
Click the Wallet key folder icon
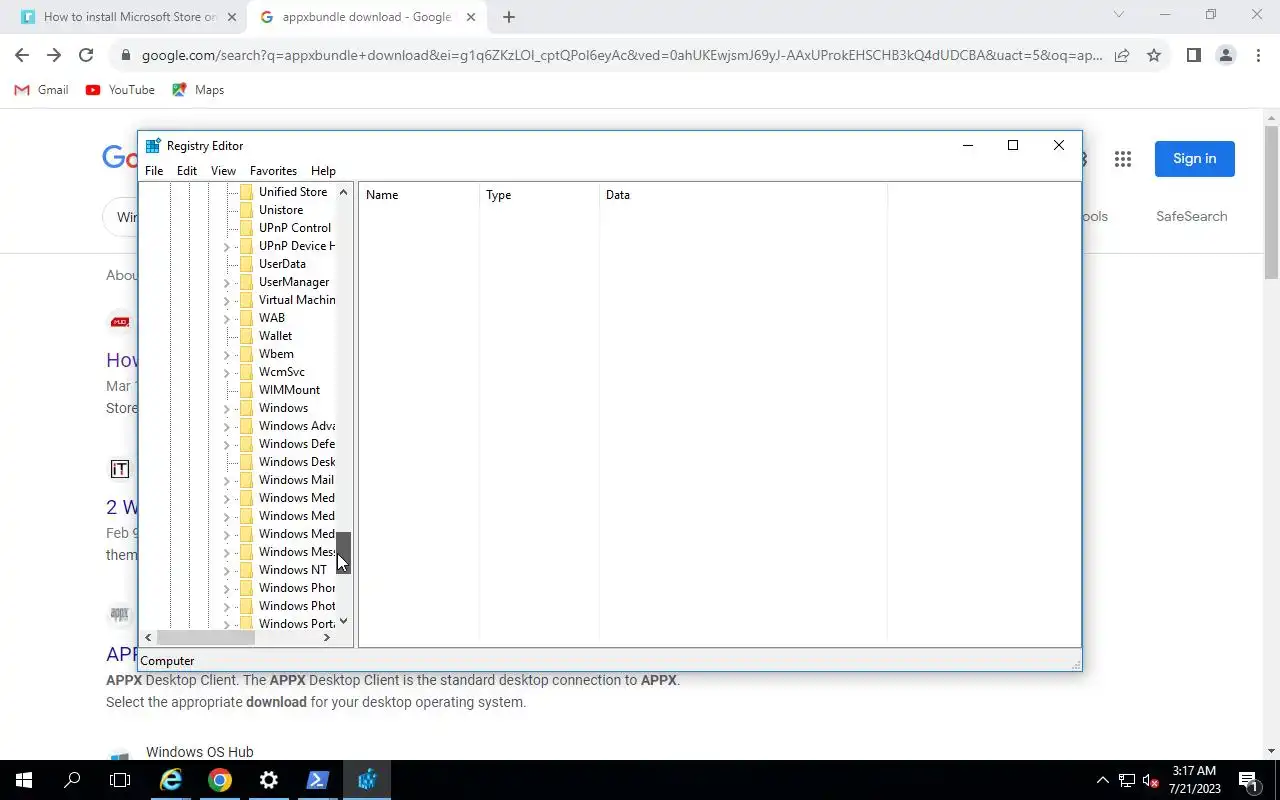(x=246, y=336)
